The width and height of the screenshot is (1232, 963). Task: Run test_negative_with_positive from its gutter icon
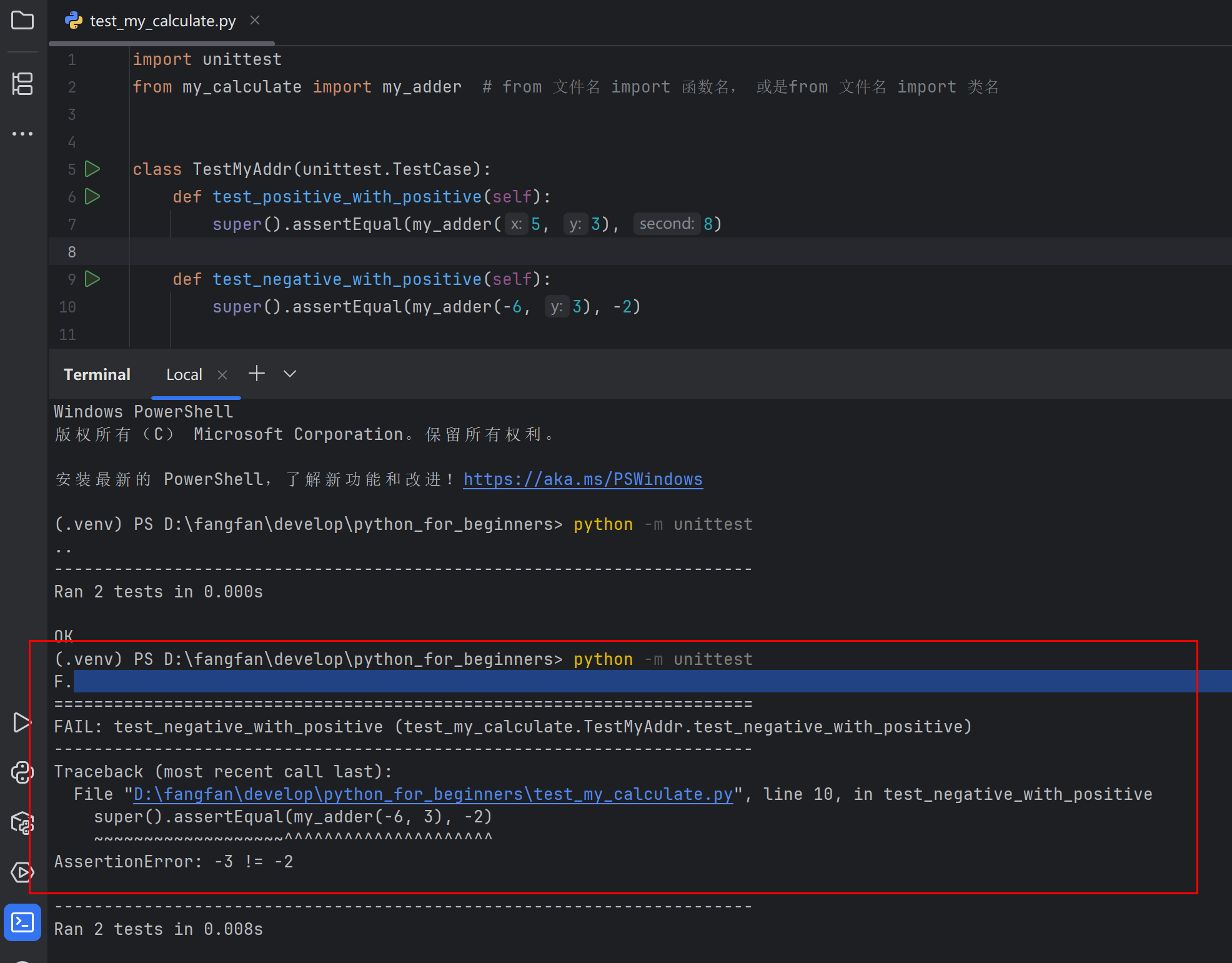pyautogui.click(x=92, y=279)
